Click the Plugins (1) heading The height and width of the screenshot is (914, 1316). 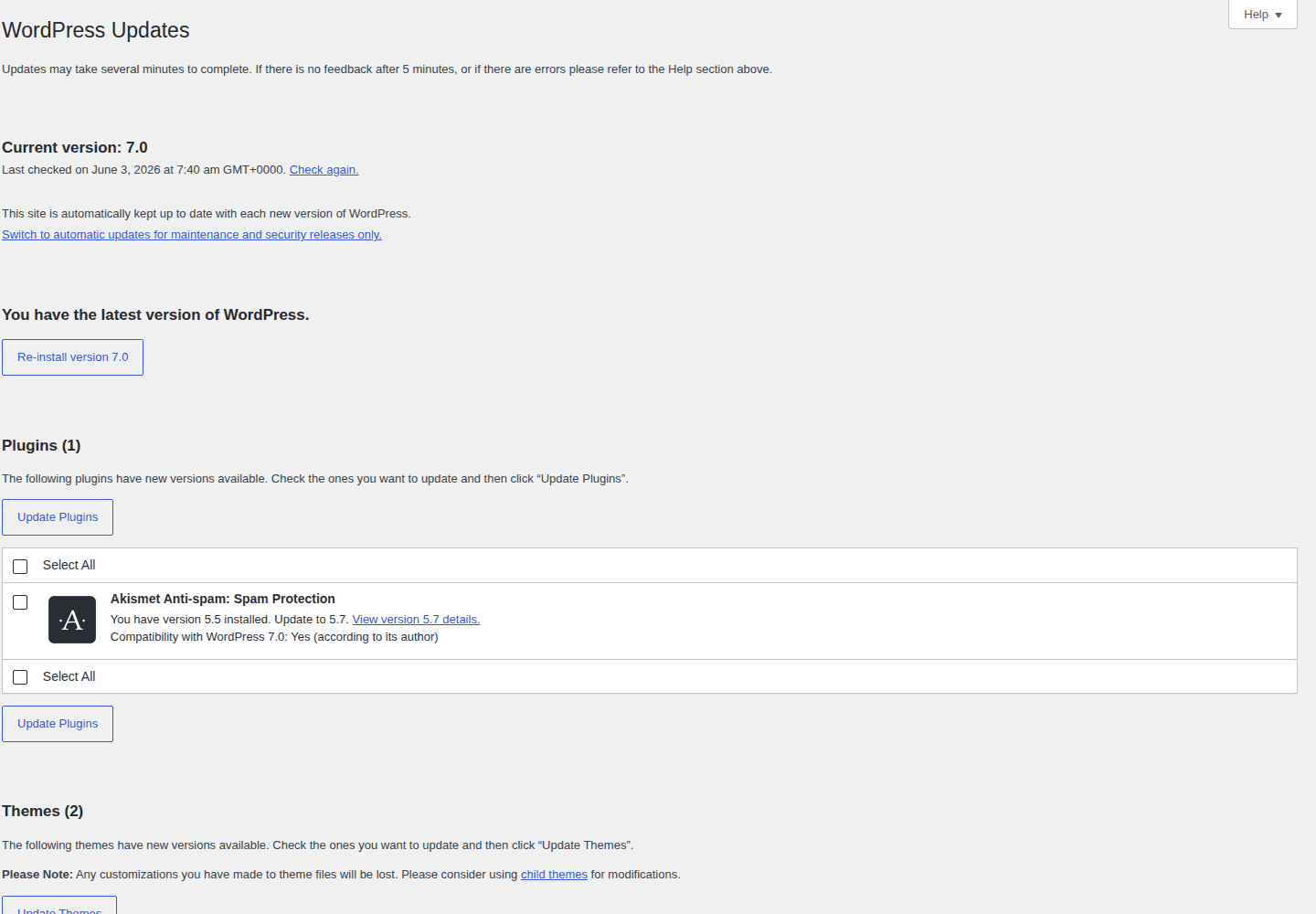tap(41, 445)
